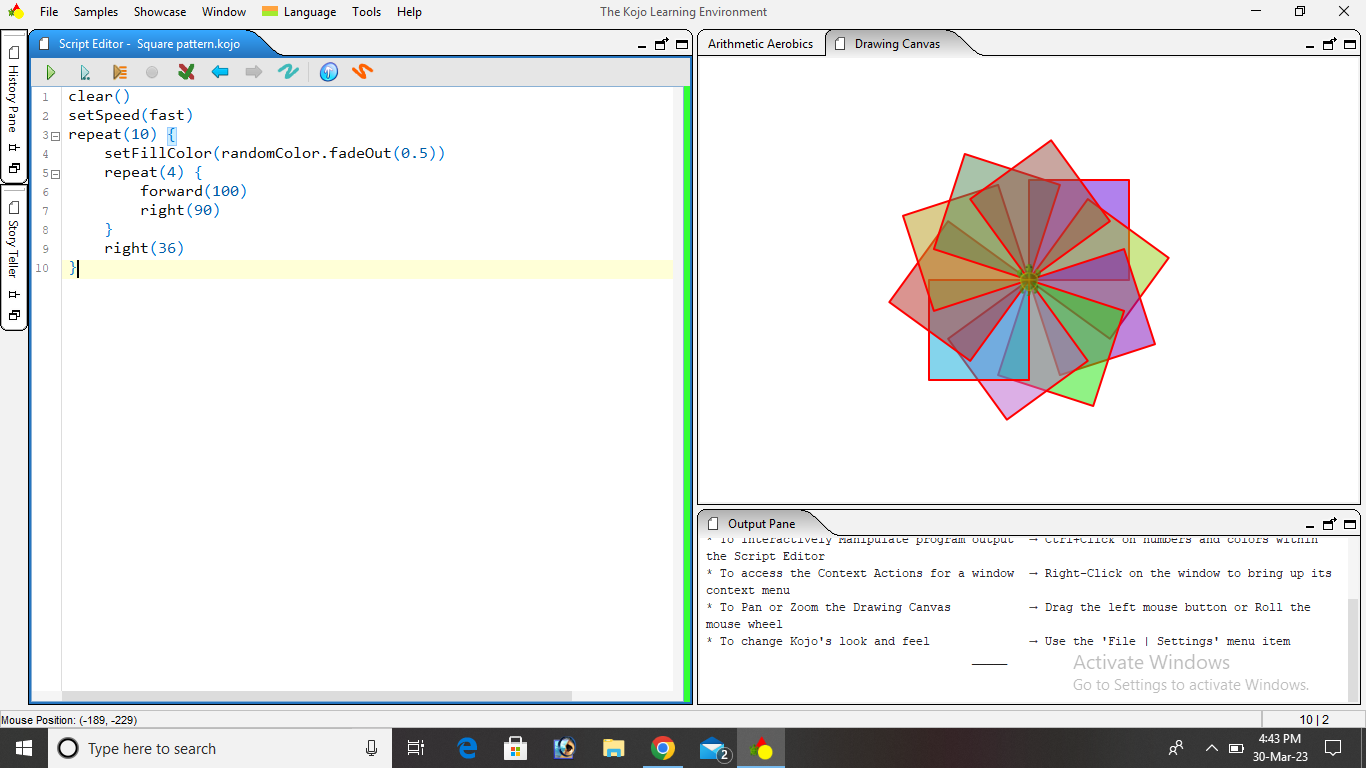Float the Output Pane panel

pyautogui.click(x=1330, y=523)
